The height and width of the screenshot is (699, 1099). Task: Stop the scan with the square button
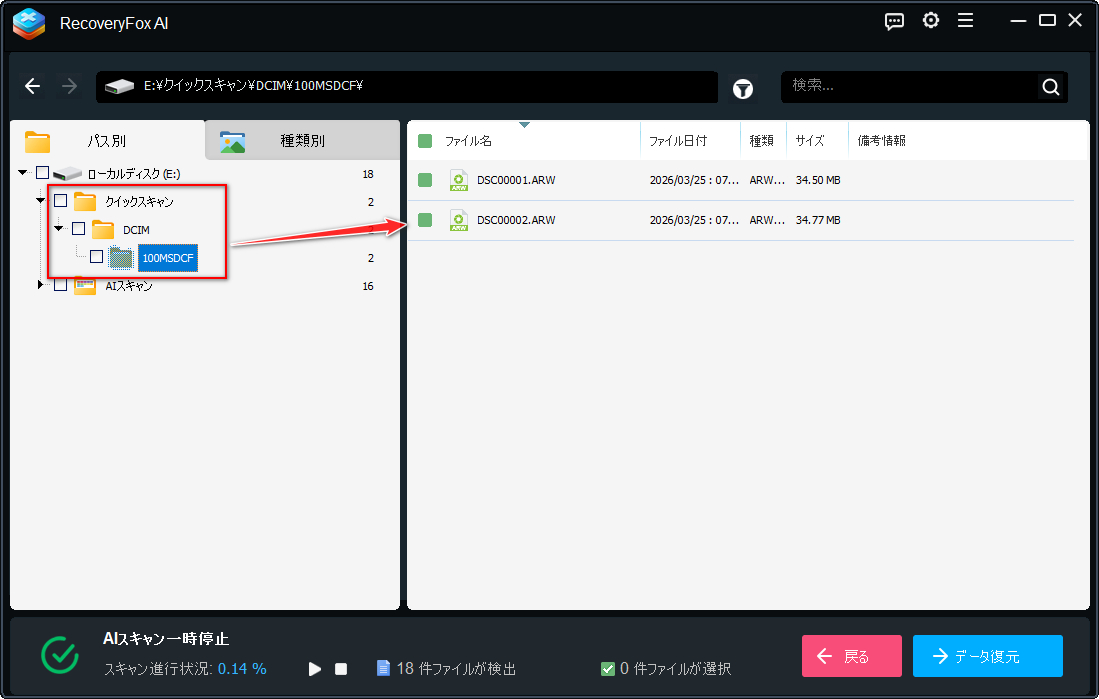point(341,669)
